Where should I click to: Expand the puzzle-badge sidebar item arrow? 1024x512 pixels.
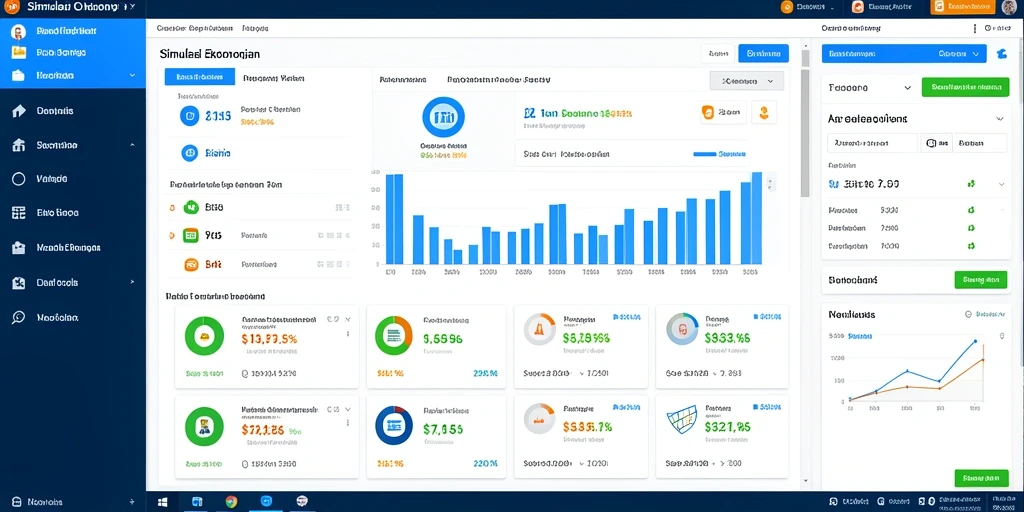coord(133,282)
